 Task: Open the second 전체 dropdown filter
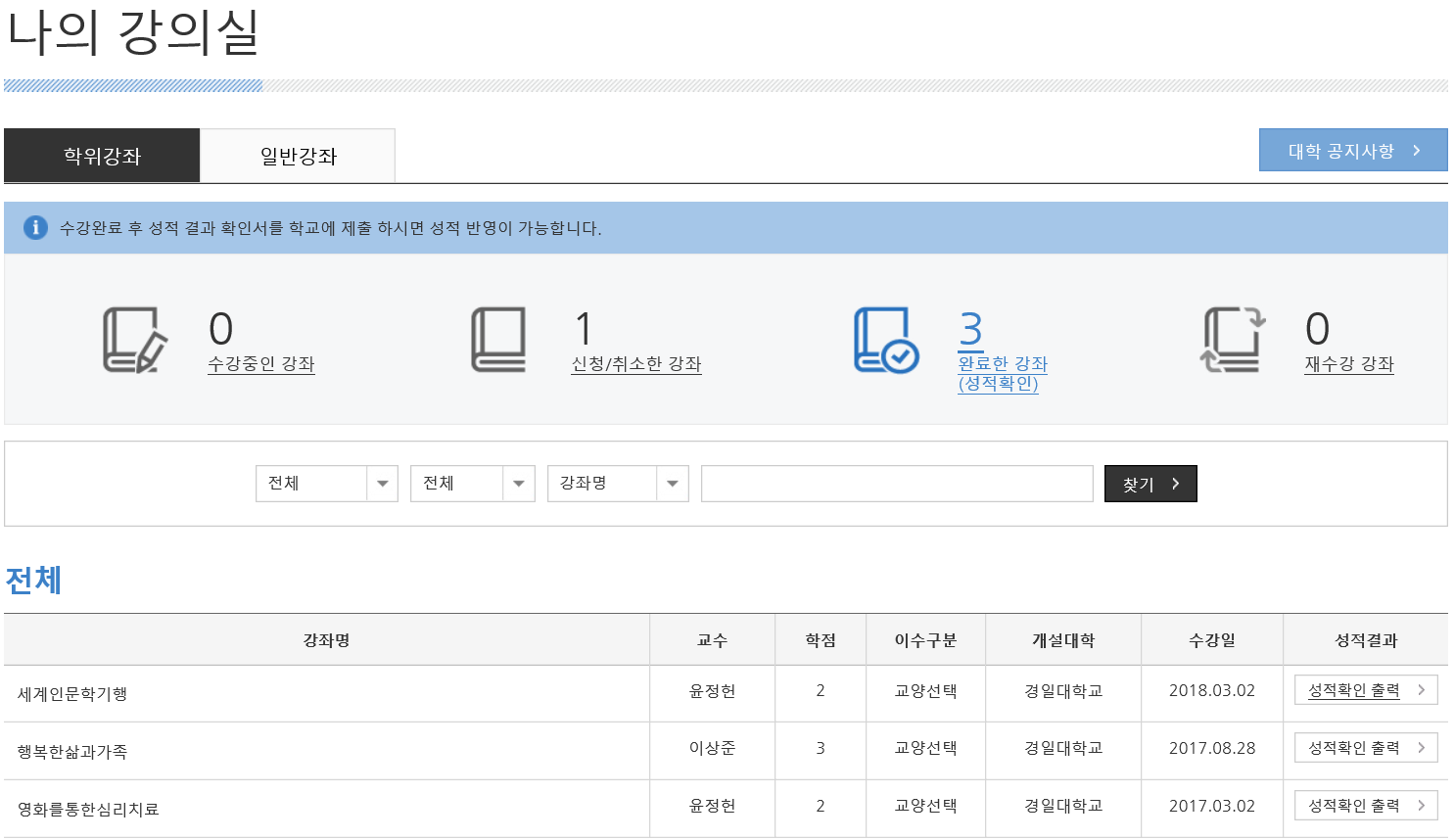473,484
